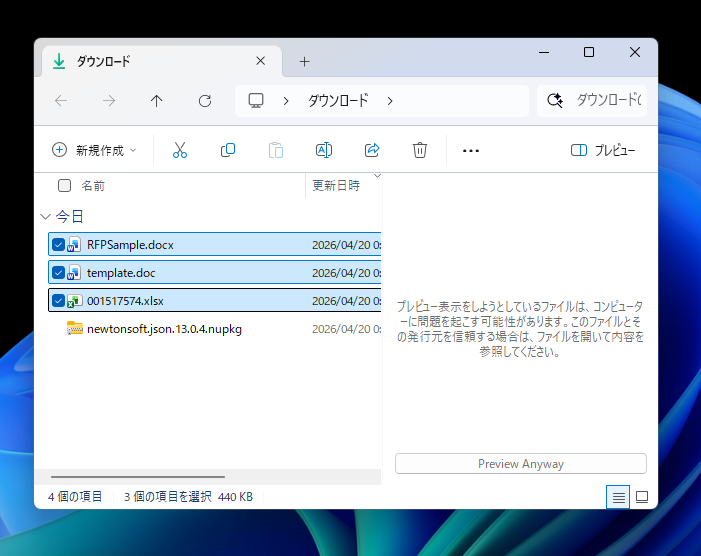Open the three-dot See more menu
701x556 pixels.
point(471,151)
